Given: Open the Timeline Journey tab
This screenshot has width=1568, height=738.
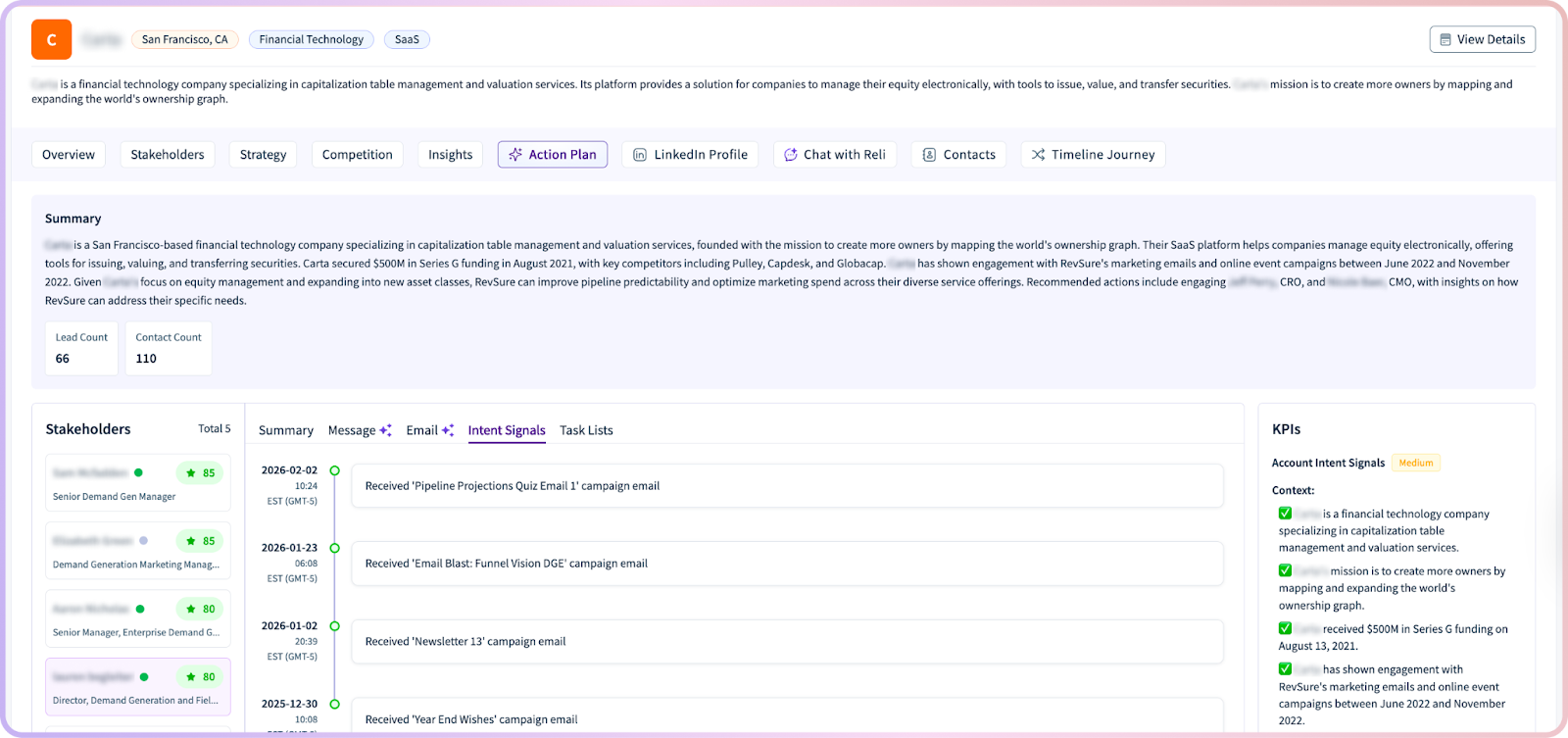Looking at the screenshot, I should tap(1093, 155).
